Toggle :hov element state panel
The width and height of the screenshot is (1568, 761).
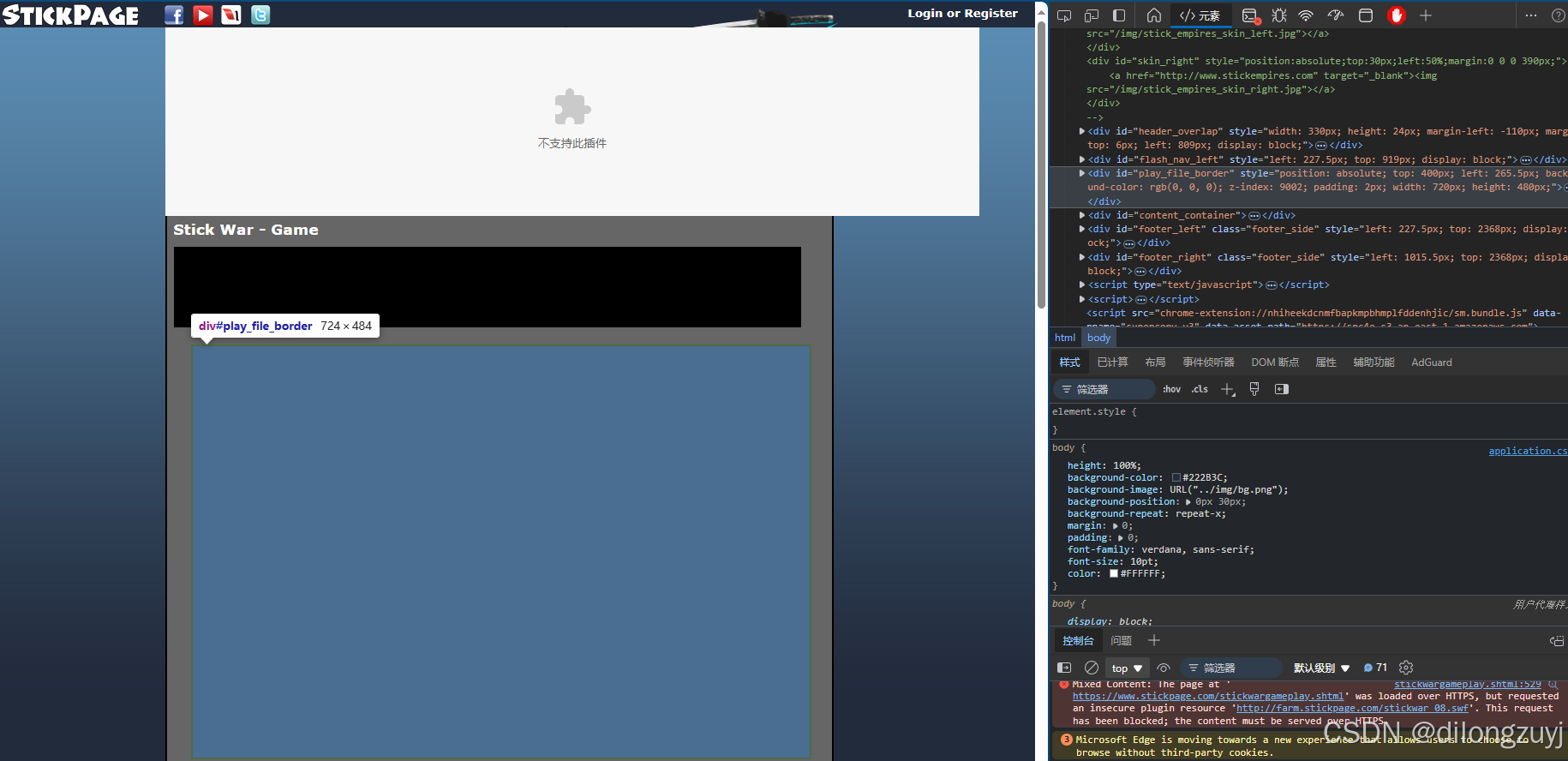point(1171,389)
